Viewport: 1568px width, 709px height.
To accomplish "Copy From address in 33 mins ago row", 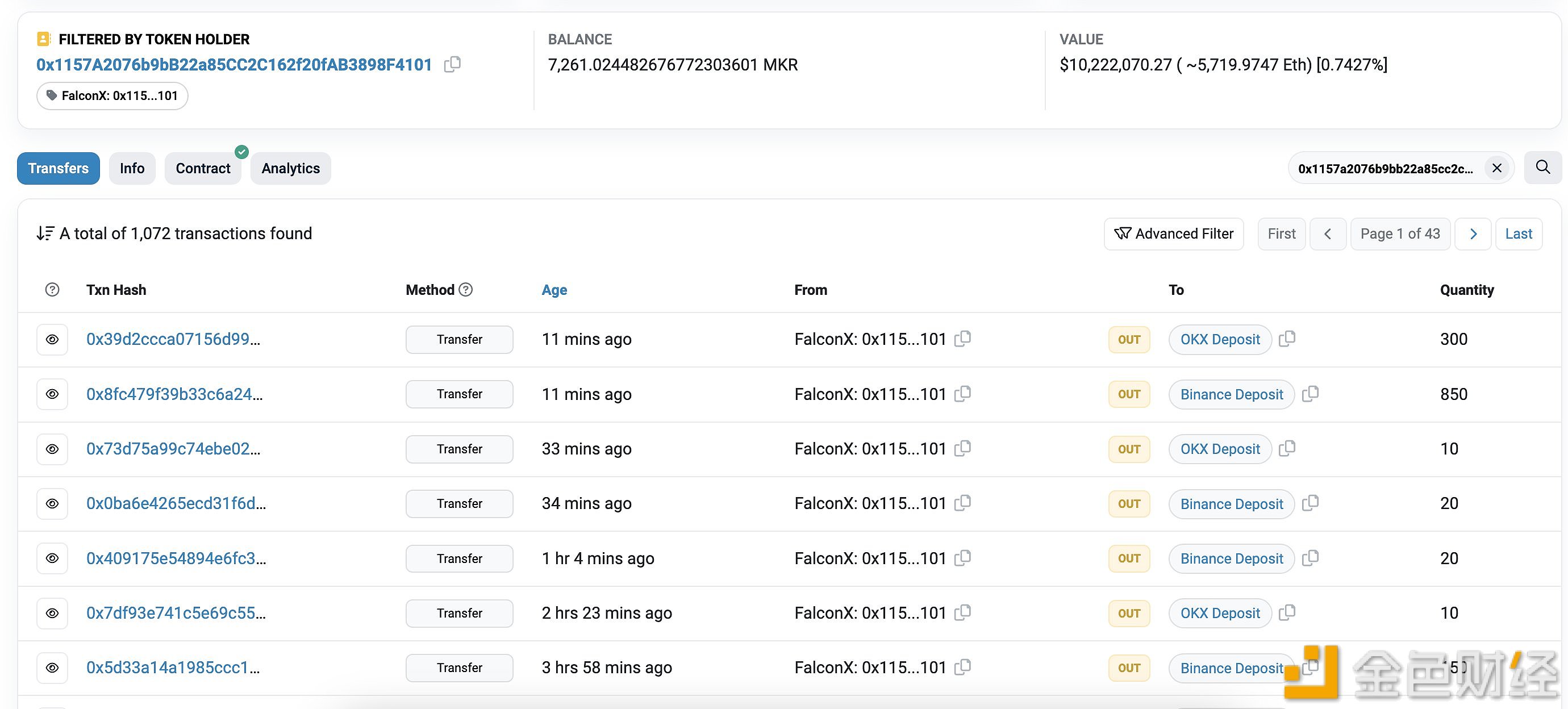I will click(962, 448).
